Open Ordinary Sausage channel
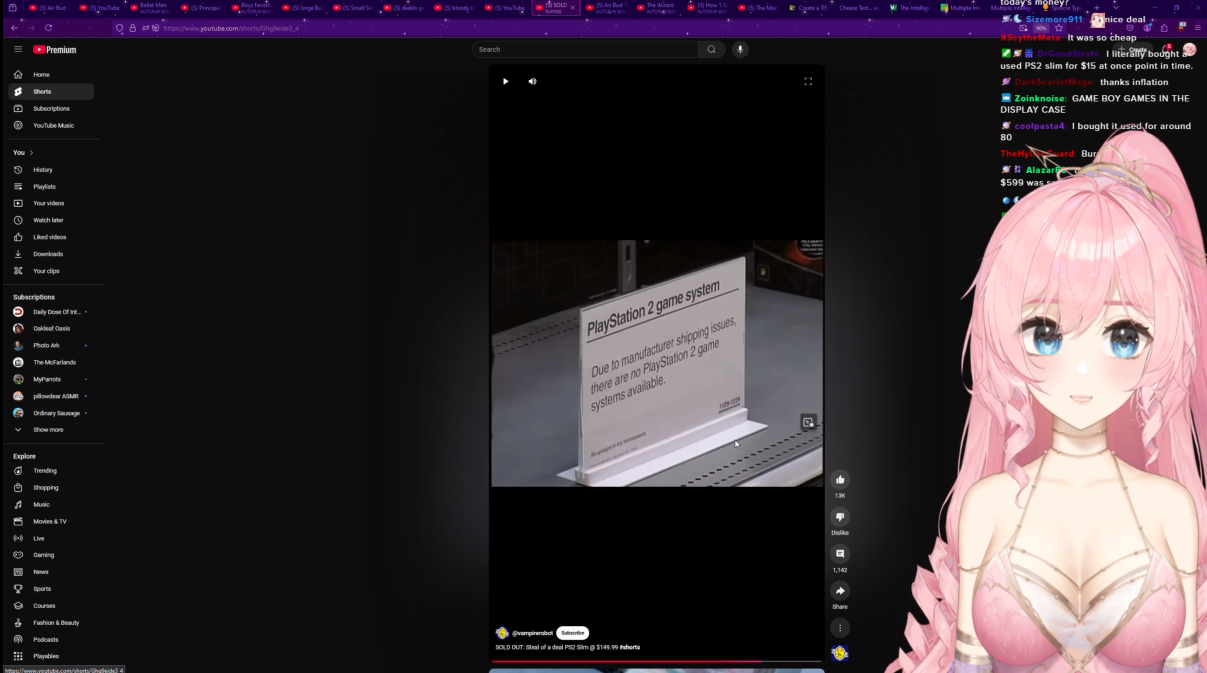The image size is (1207, 673). tap(51, 413)
